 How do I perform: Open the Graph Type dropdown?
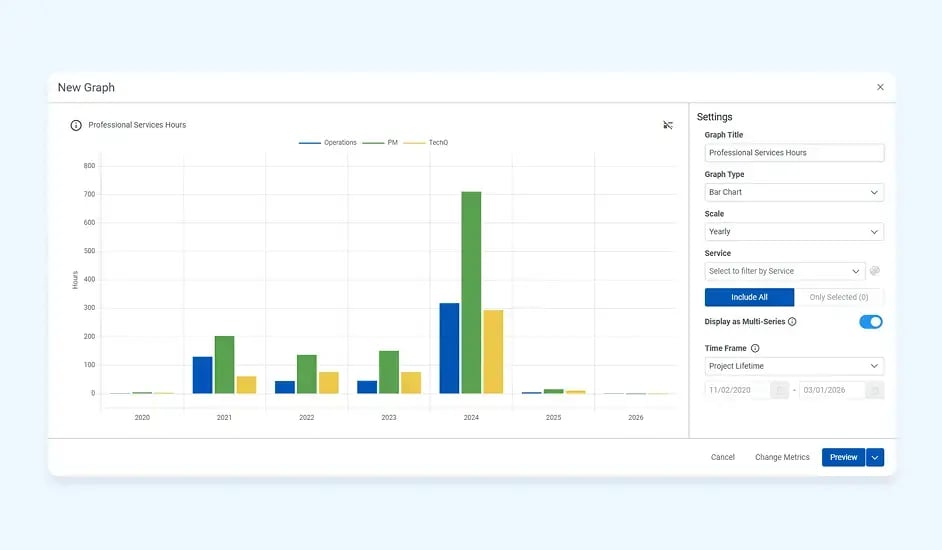click(794, 192)
